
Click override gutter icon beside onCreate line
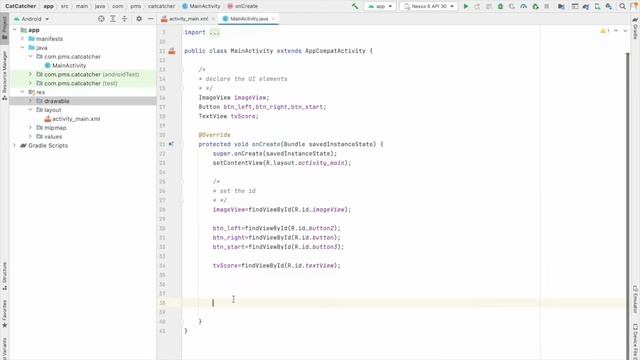point(171,144)
